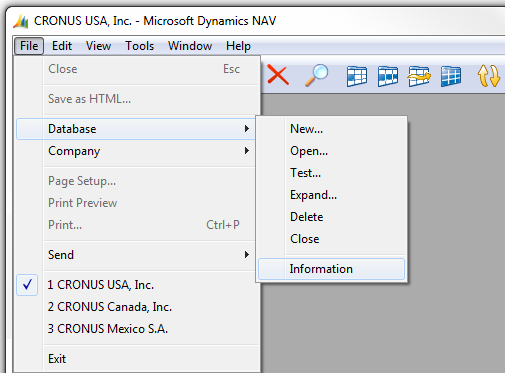The width and height of the screenshot is (505, 373).
Task: Switch to 3 CRONUS Mexico S.A.
Action: click(x=136, y=329)
